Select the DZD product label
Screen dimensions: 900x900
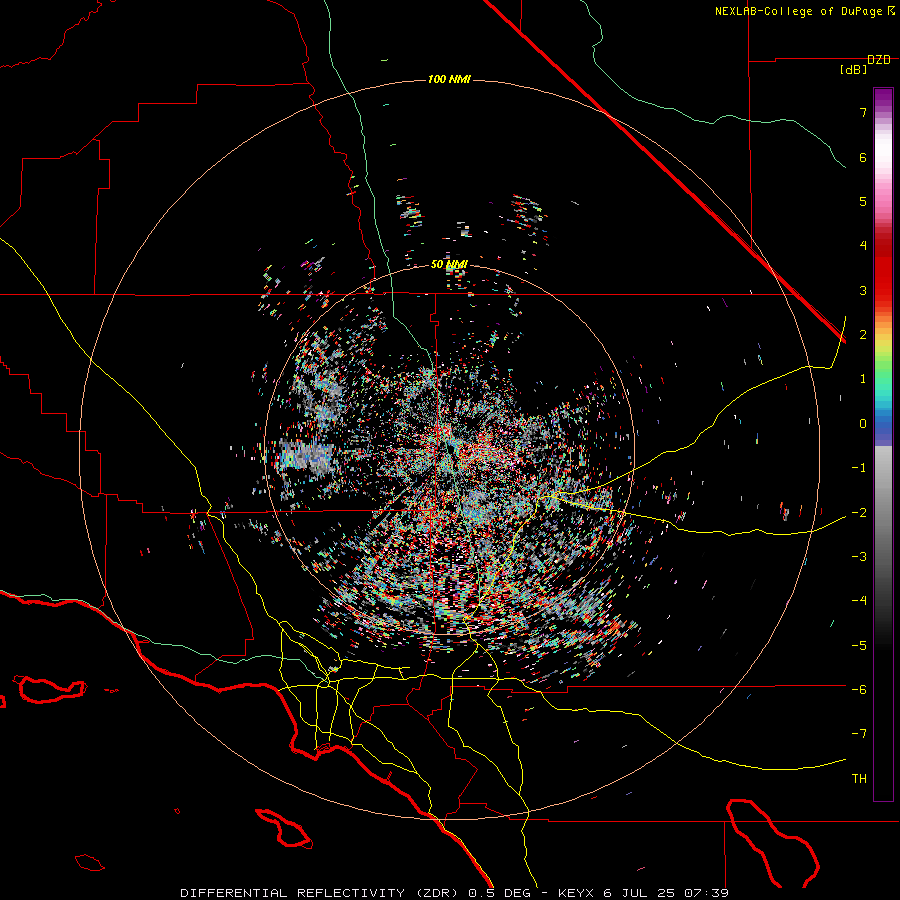(878, 60)
